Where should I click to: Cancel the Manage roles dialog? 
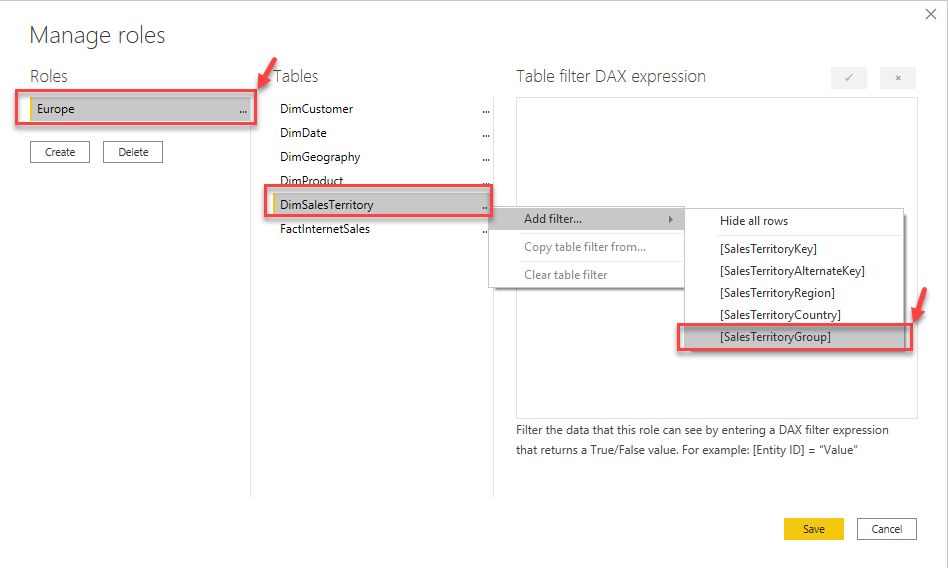click(886, 529)
